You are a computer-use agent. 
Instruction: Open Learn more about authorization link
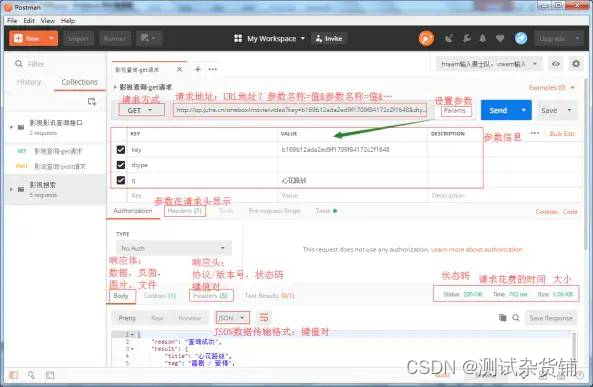[x=476, y=250]
